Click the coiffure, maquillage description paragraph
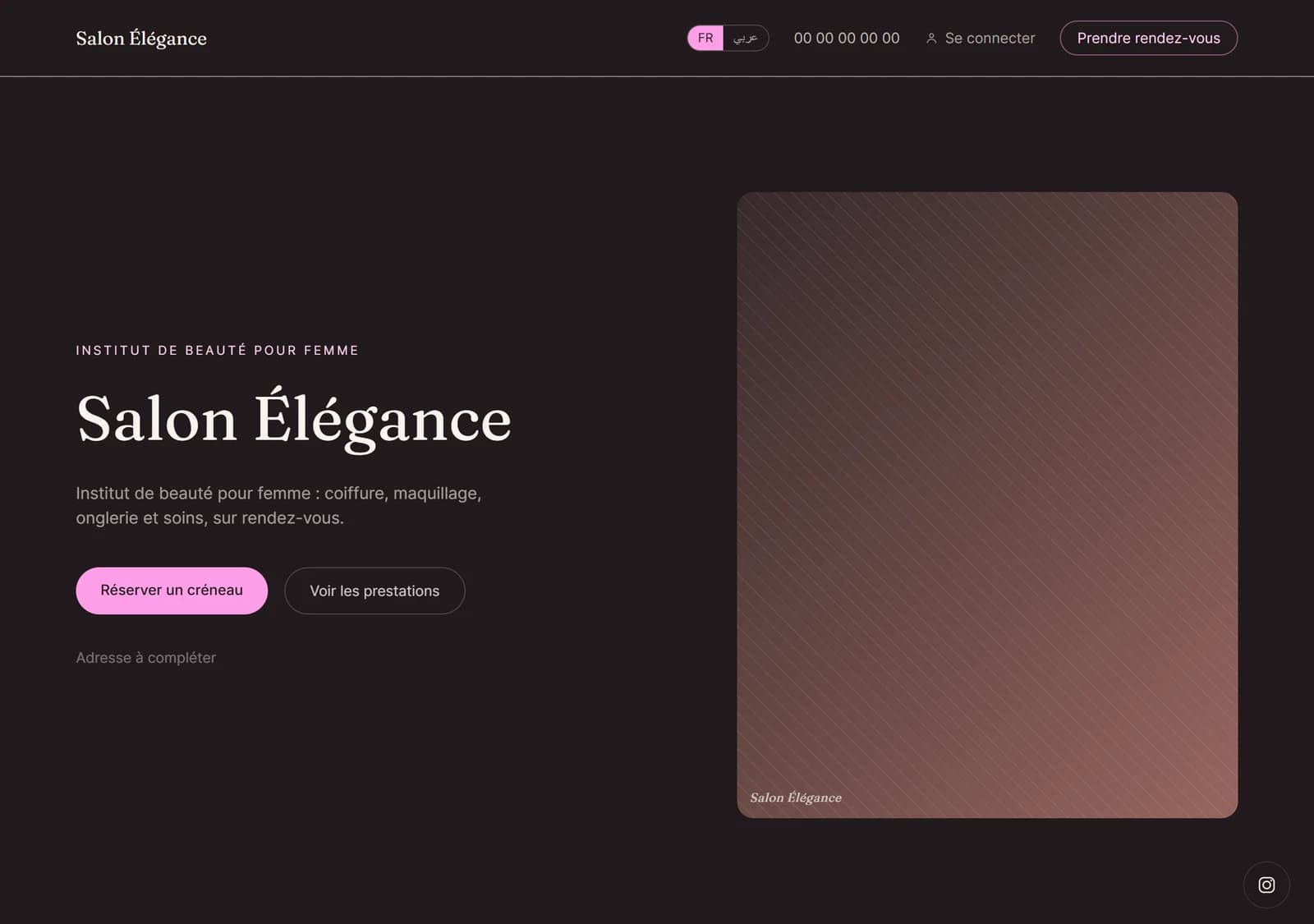 279,505
